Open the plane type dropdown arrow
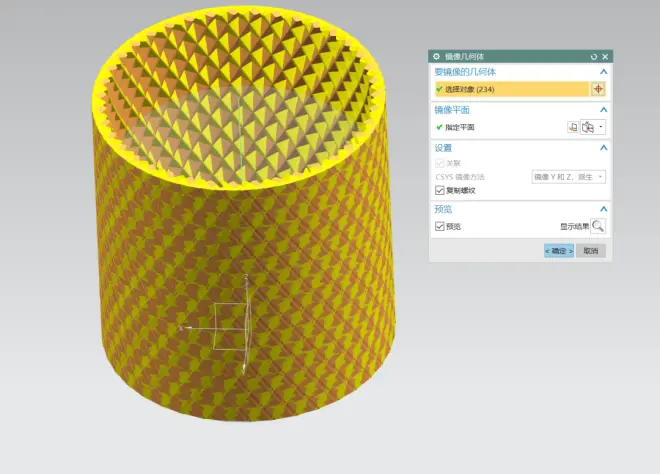Viewport: 660px width, 474px height. coord(601,127)
